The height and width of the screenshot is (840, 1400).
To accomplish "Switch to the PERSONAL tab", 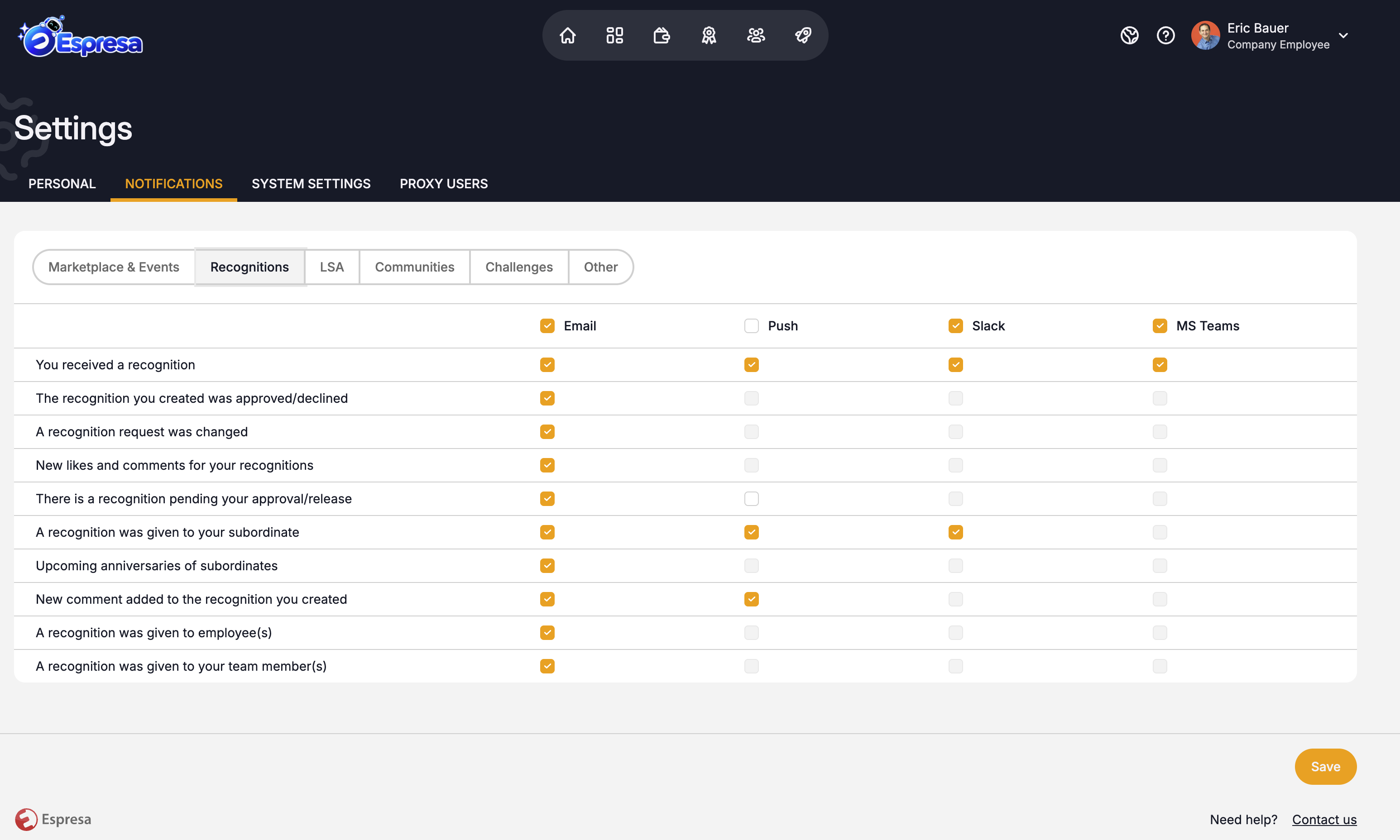I will tap(62, 183).
